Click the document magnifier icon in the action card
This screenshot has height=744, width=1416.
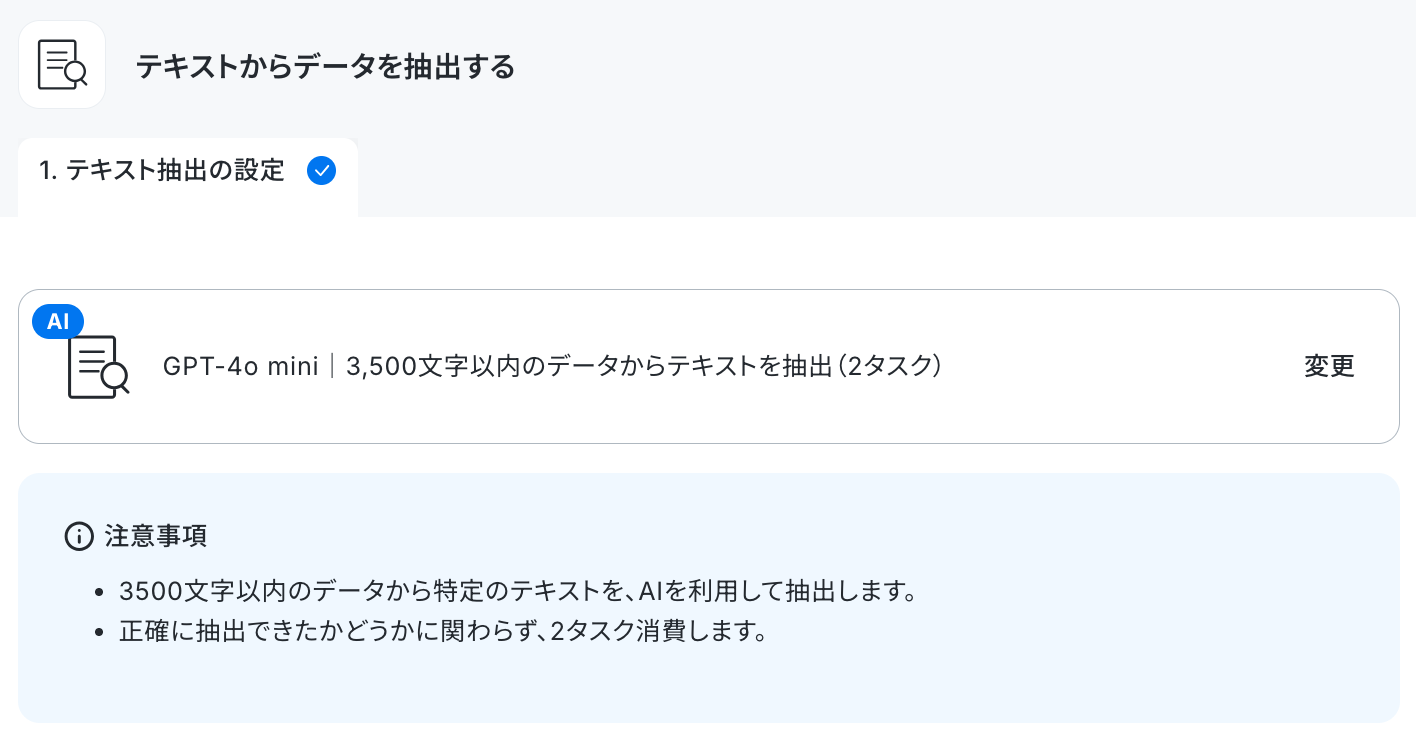click(x=98, y=367)
